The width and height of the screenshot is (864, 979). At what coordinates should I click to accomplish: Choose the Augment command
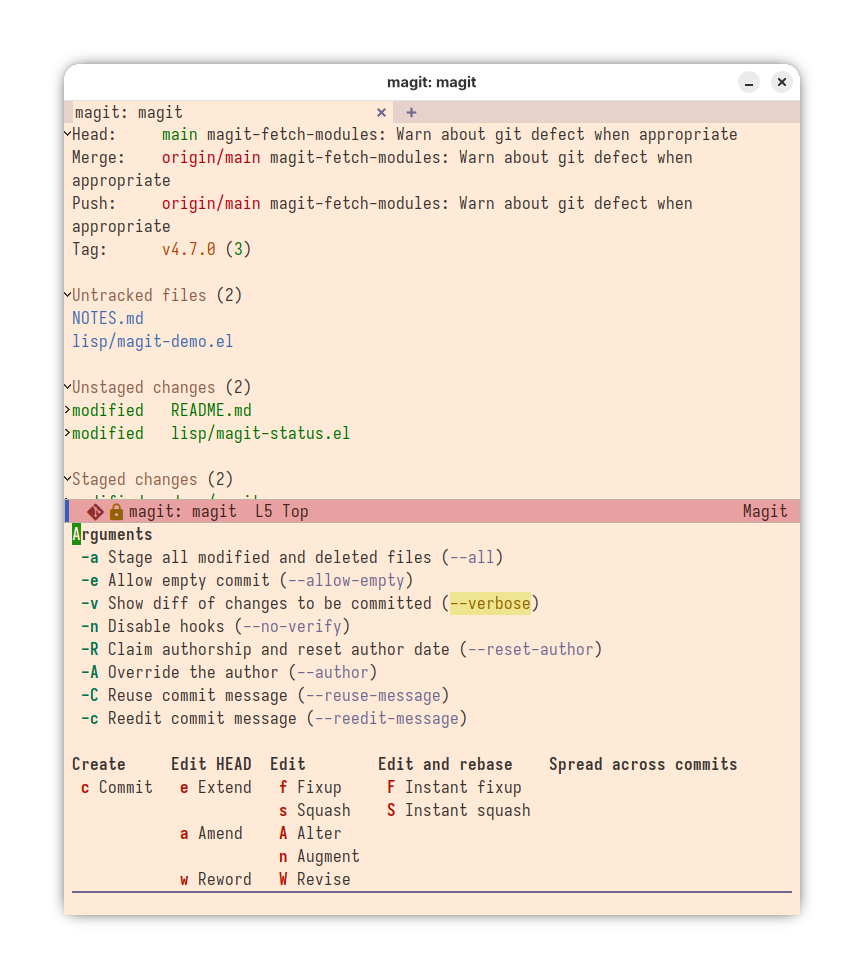[x=319, y=857]
